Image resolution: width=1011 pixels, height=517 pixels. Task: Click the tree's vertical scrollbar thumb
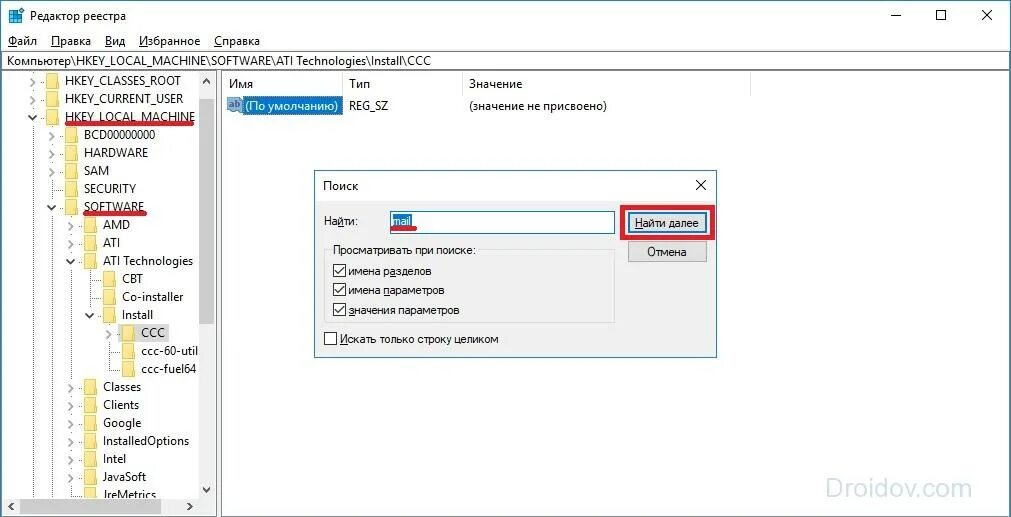(x=206, y=210)
